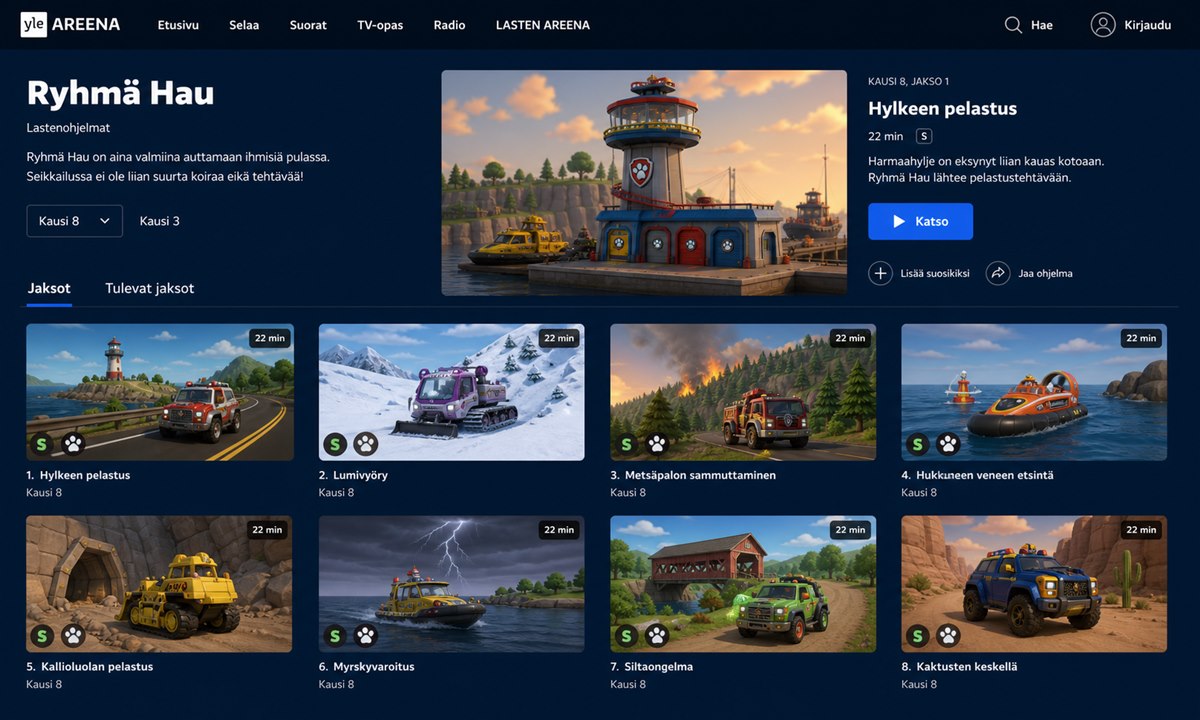Click the search magnifier icon
The height and width of the screenshot is (720, 1200).
(x=1013, y=25)
